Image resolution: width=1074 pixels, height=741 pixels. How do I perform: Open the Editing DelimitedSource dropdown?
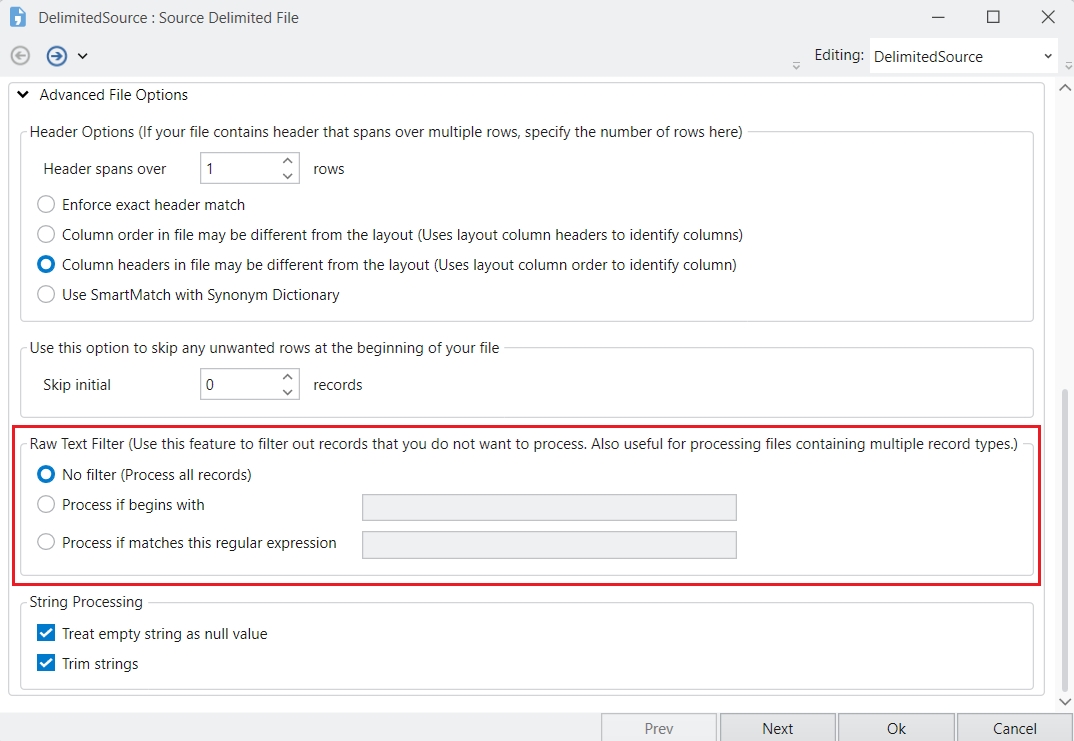(x=963, y=57)
